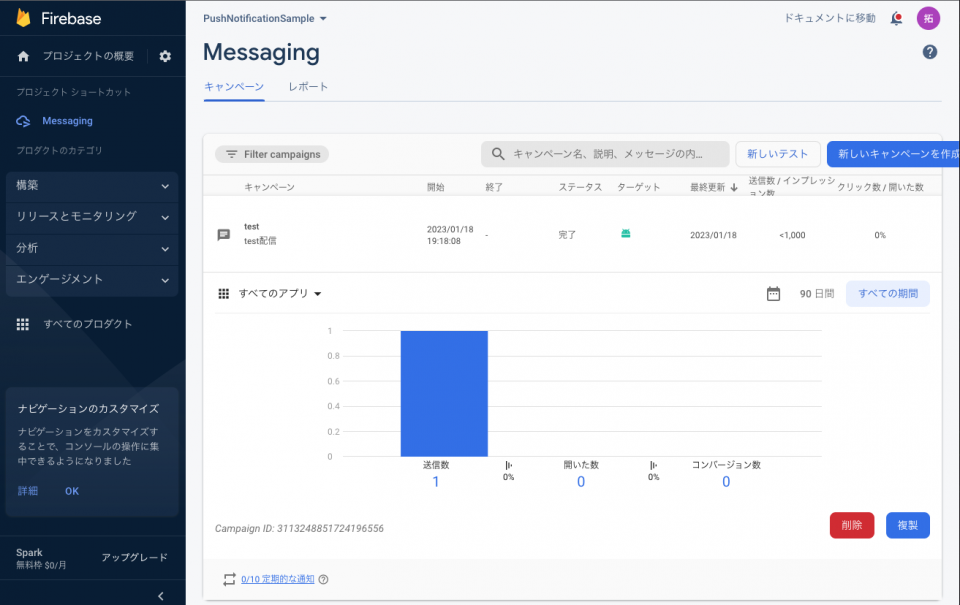Open the calendar icon next to 90日間
The height and width of the screenshot is (605, 960).
coord(773,293)
